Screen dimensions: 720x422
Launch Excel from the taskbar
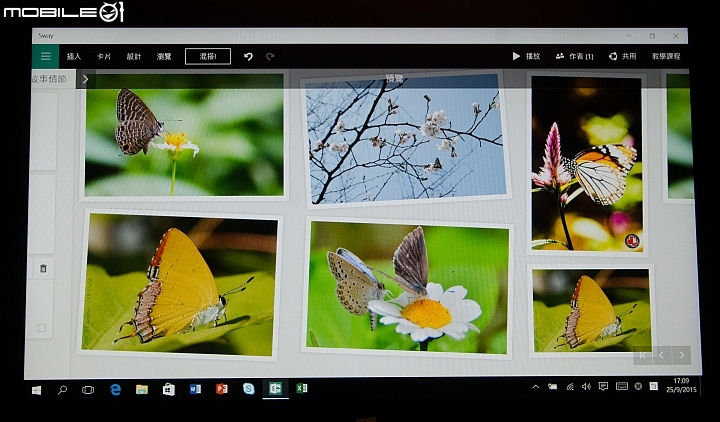pos(302,388)
